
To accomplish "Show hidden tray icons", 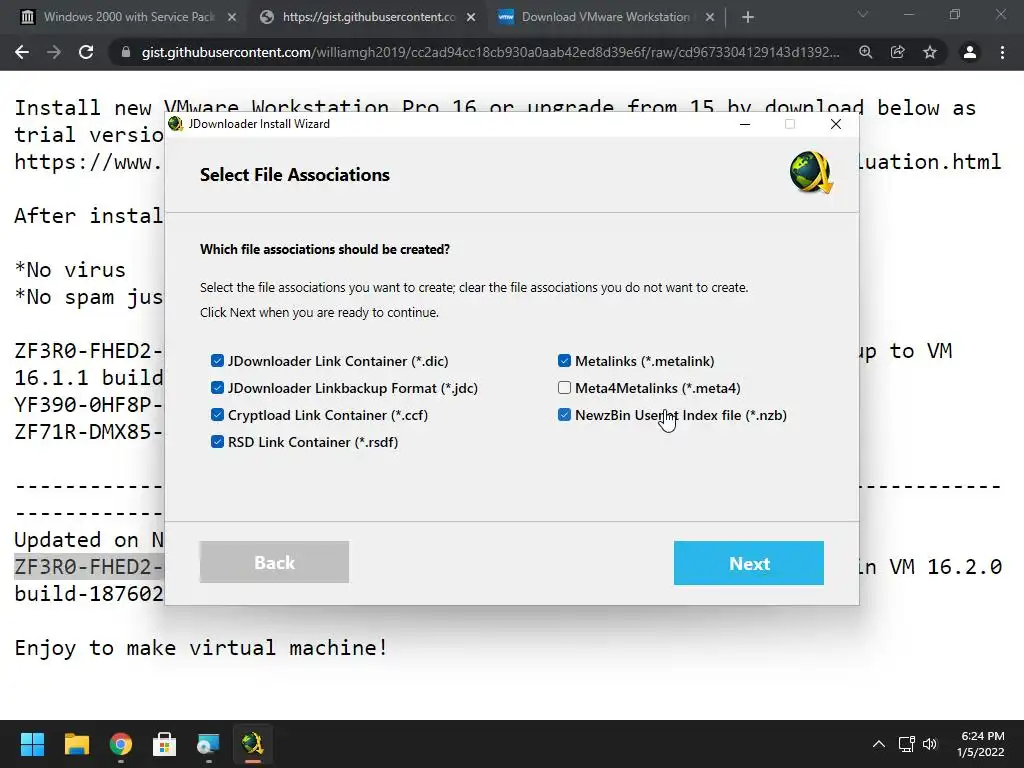I will tap(879, 744).
